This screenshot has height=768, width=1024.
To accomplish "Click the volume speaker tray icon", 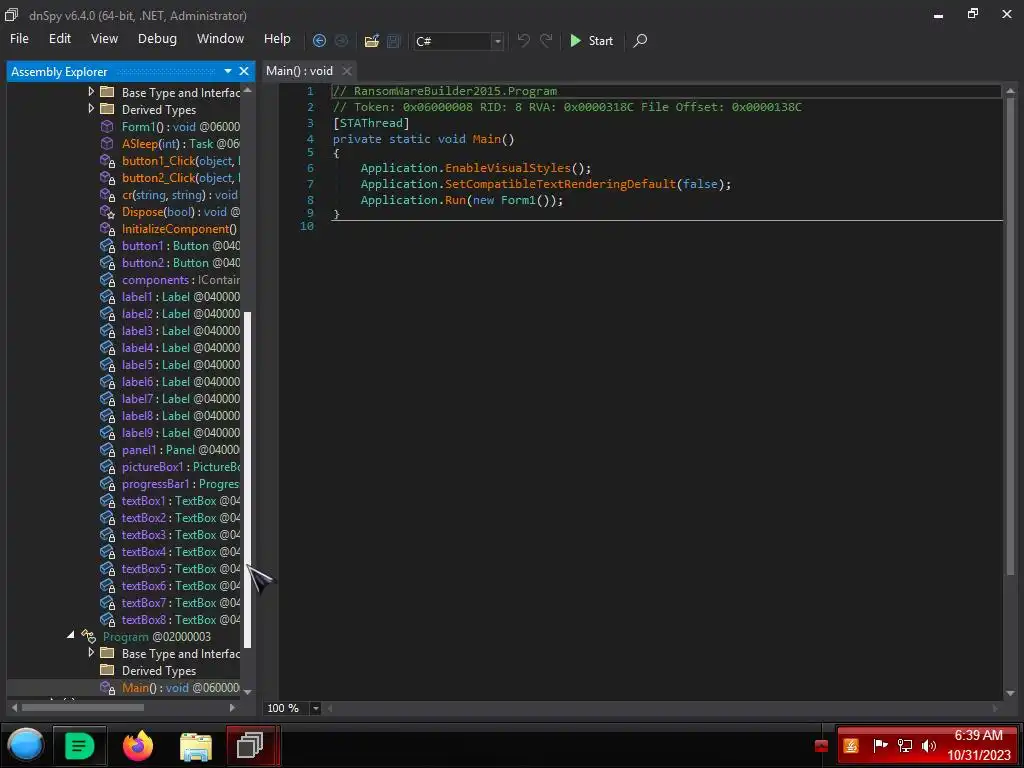I will coord(928,745).
